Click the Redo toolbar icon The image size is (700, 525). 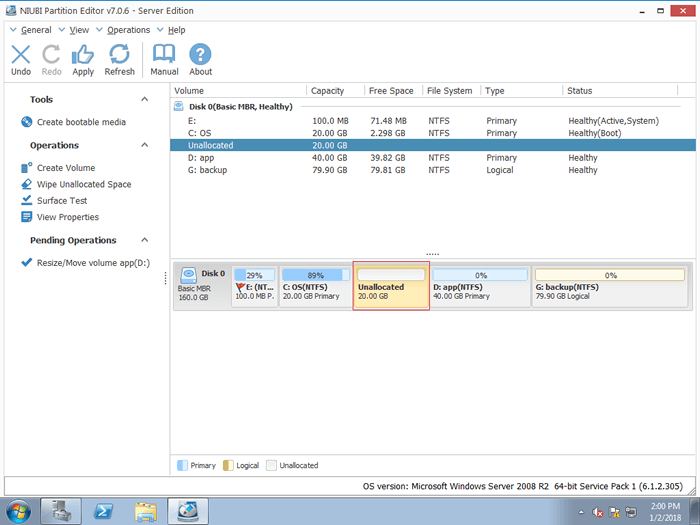tap(51, 55)
